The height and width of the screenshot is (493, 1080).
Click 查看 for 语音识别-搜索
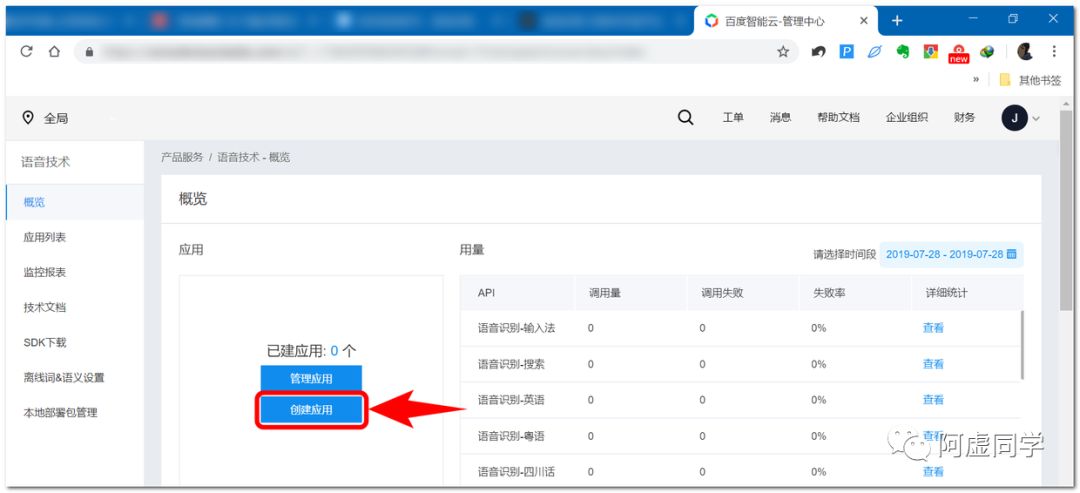click(x=933, y=364)
